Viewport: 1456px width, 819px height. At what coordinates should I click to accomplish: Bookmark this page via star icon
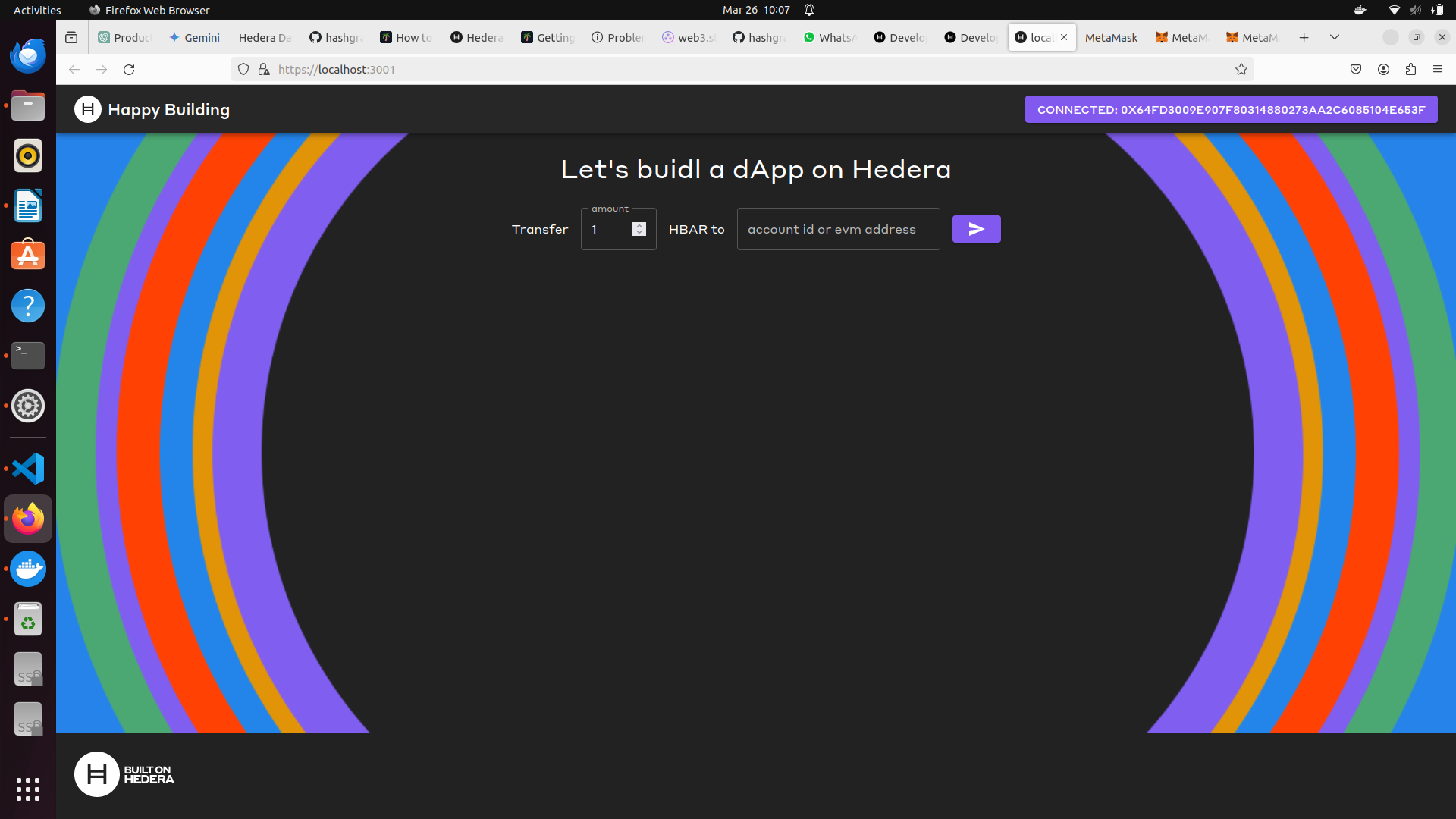(1241, 69)
